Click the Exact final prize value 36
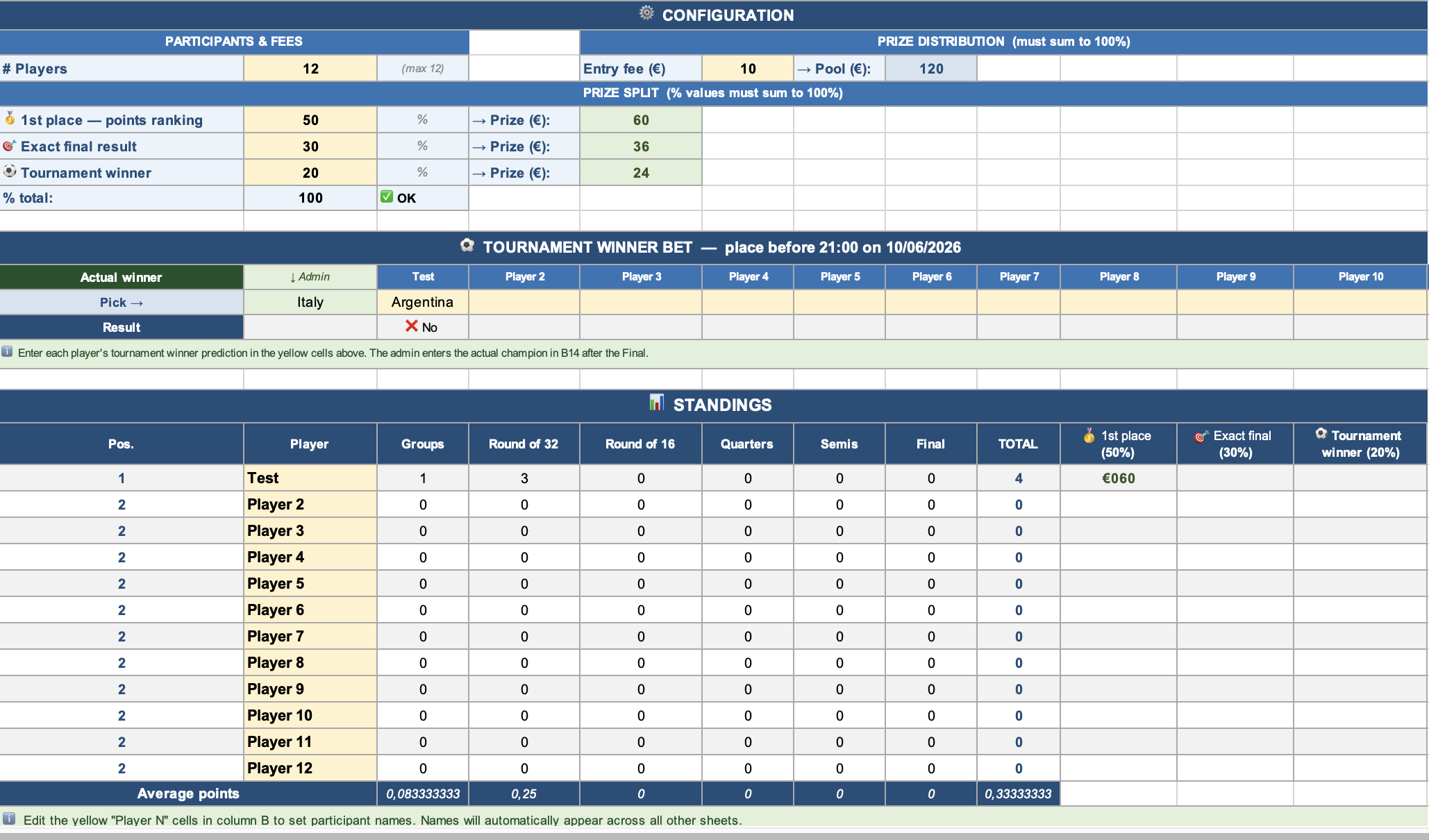Screen dimensions: 1429x840 (641, 146)
